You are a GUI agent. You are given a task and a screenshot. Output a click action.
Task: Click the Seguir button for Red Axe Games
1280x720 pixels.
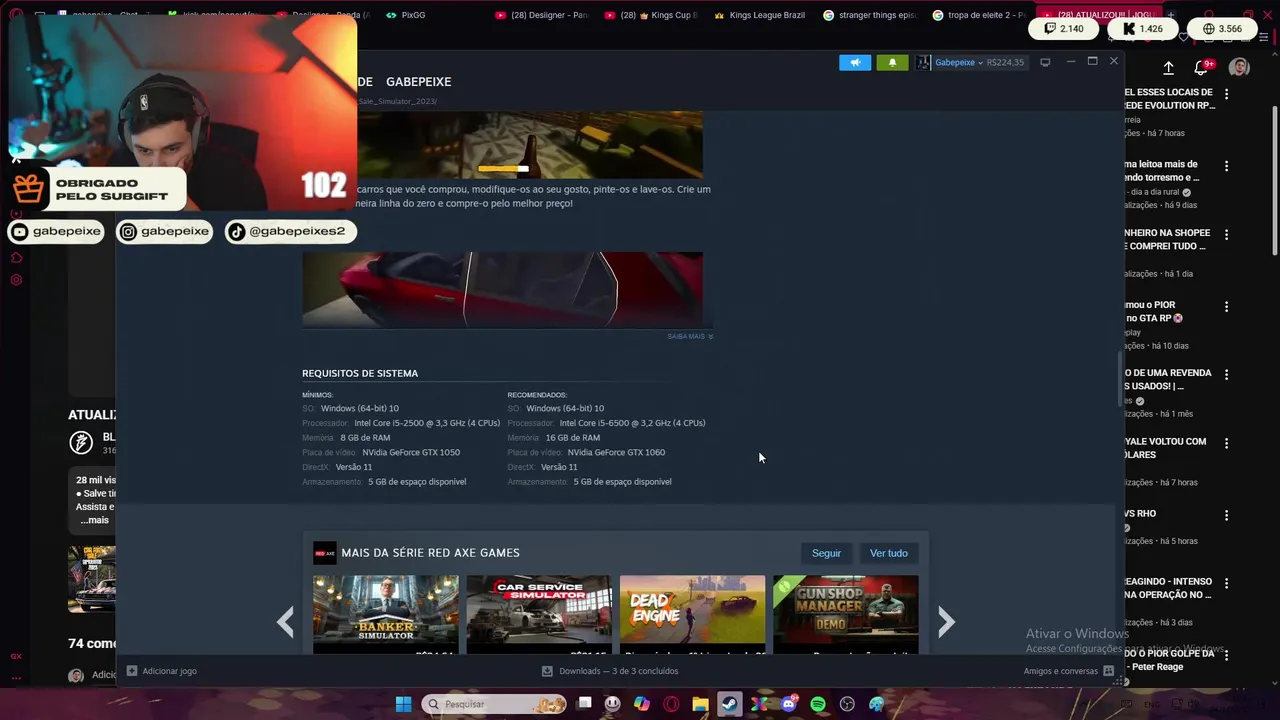[826, 553]
